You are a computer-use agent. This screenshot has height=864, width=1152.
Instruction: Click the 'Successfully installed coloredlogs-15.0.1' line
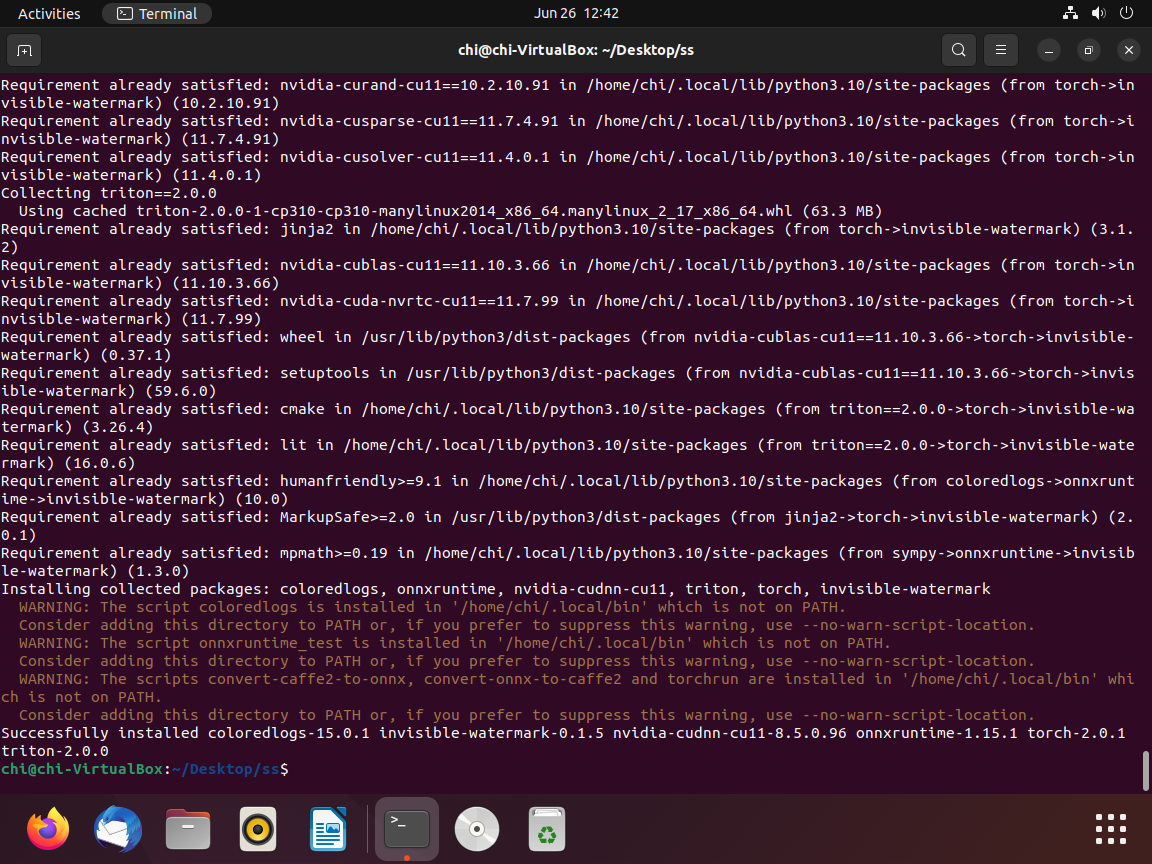(563, 733)
